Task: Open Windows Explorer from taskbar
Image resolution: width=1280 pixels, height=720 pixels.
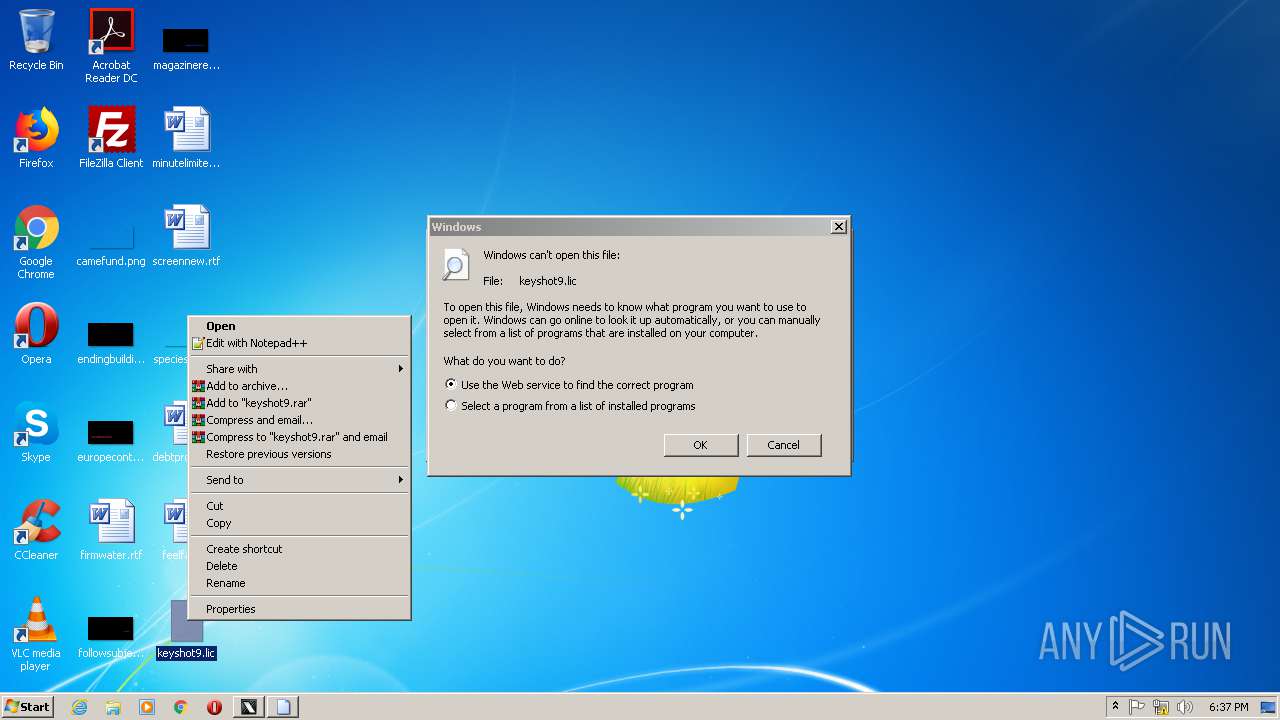Action: tap(113, 707)
